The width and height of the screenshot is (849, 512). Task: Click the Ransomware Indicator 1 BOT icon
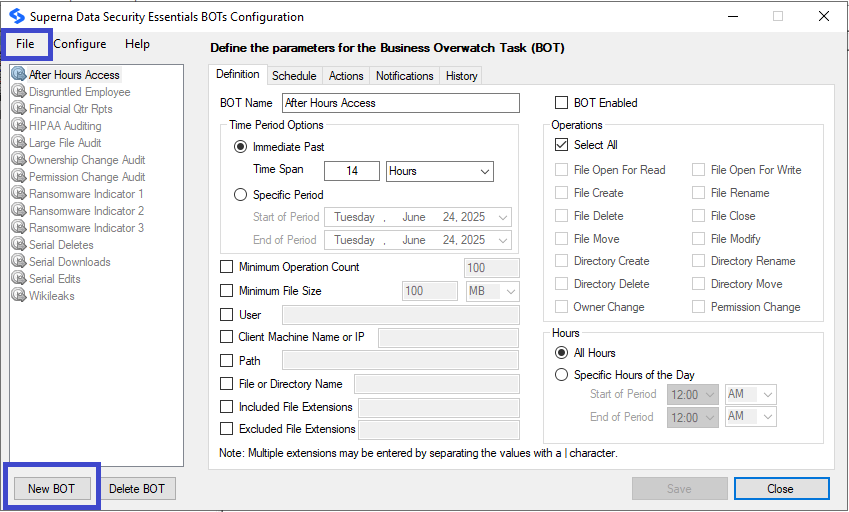click(19, 193)
